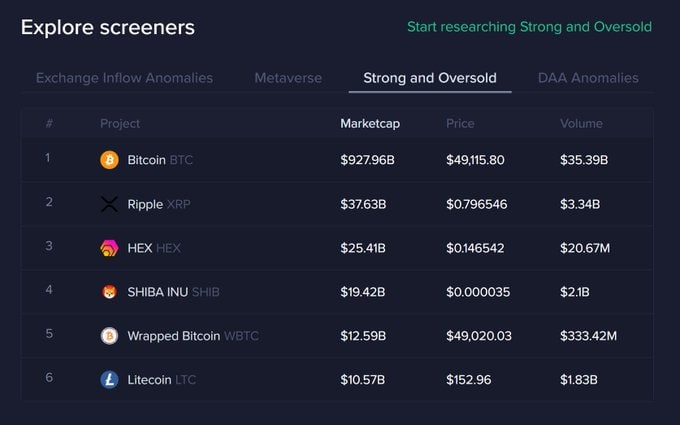The image size is (680, 425).
Task: Click the Bitcoin orange coin icon
Action: [109, 160]
